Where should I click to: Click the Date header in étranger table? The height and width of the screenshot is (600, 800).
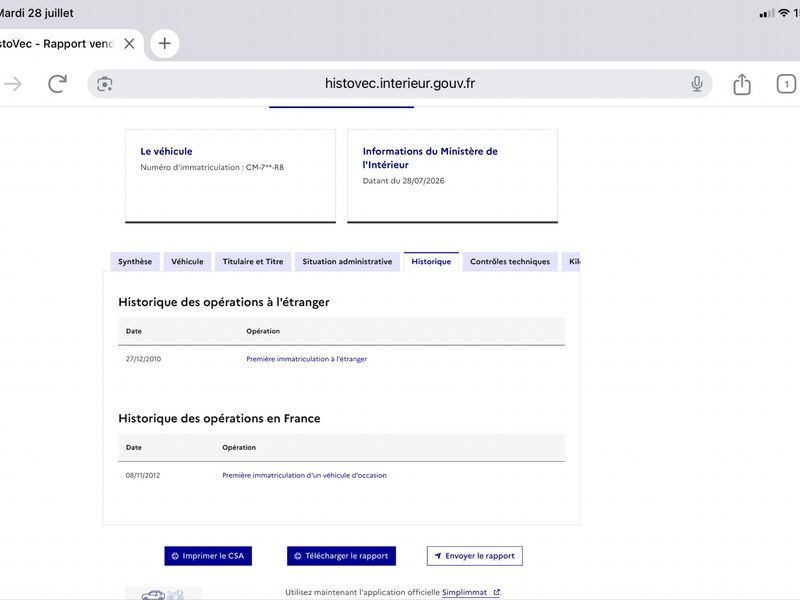[x=134, y=331]
